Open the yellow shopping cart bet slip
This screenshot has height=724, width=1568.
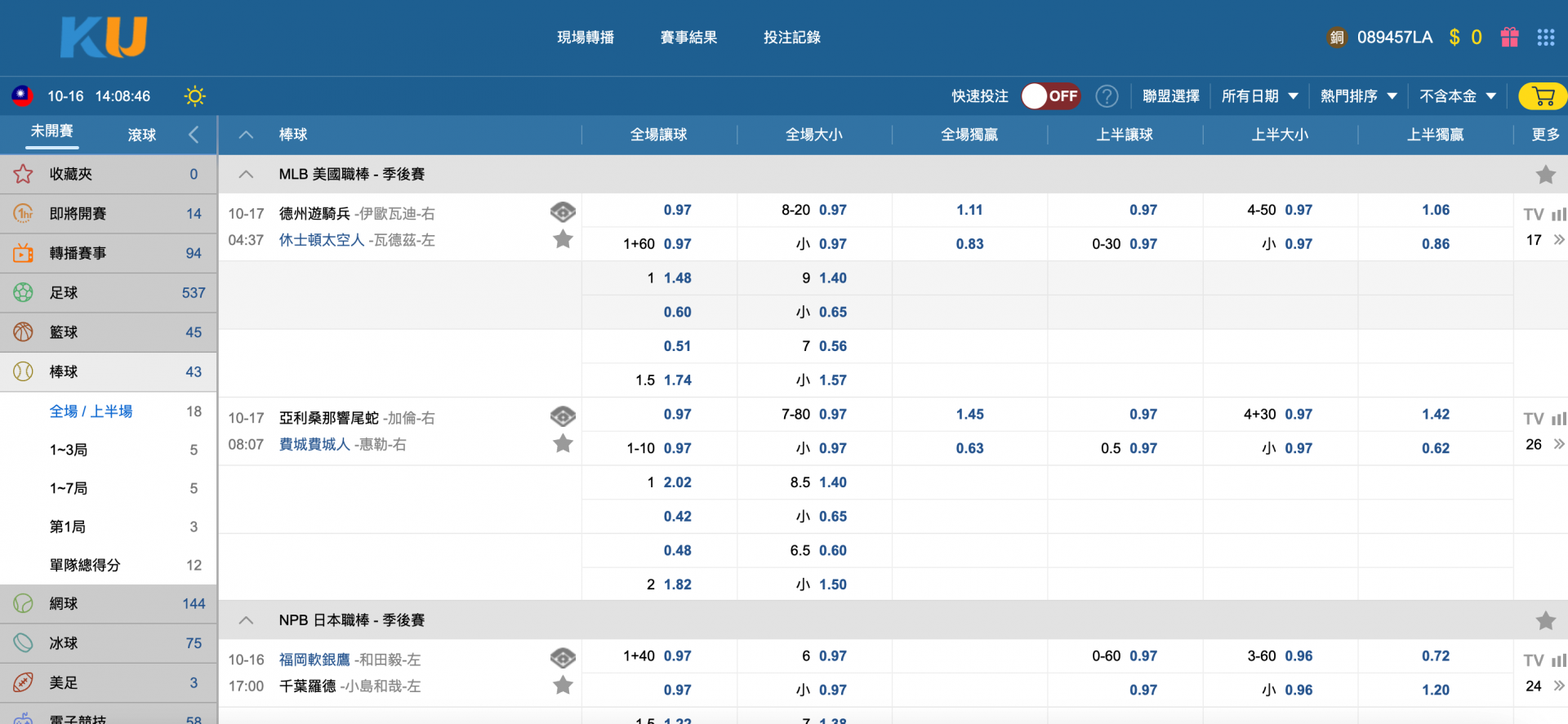point(1543,96)
